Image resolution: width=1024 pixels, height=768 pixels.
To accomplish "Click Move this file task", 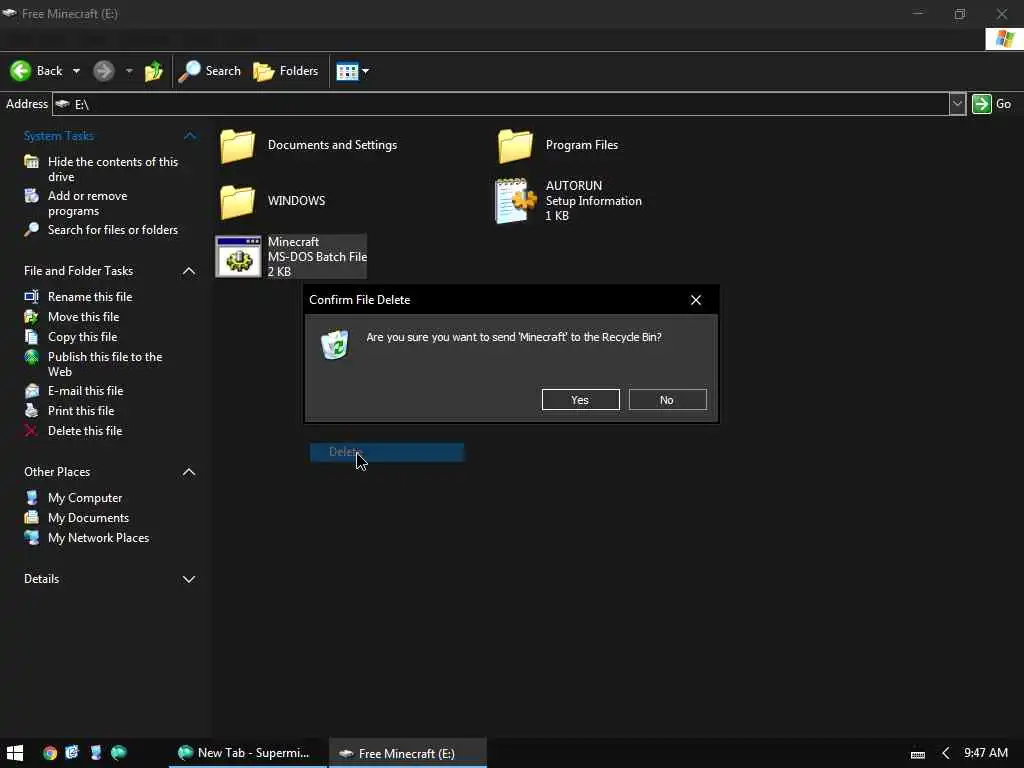I will click(84, 317).
